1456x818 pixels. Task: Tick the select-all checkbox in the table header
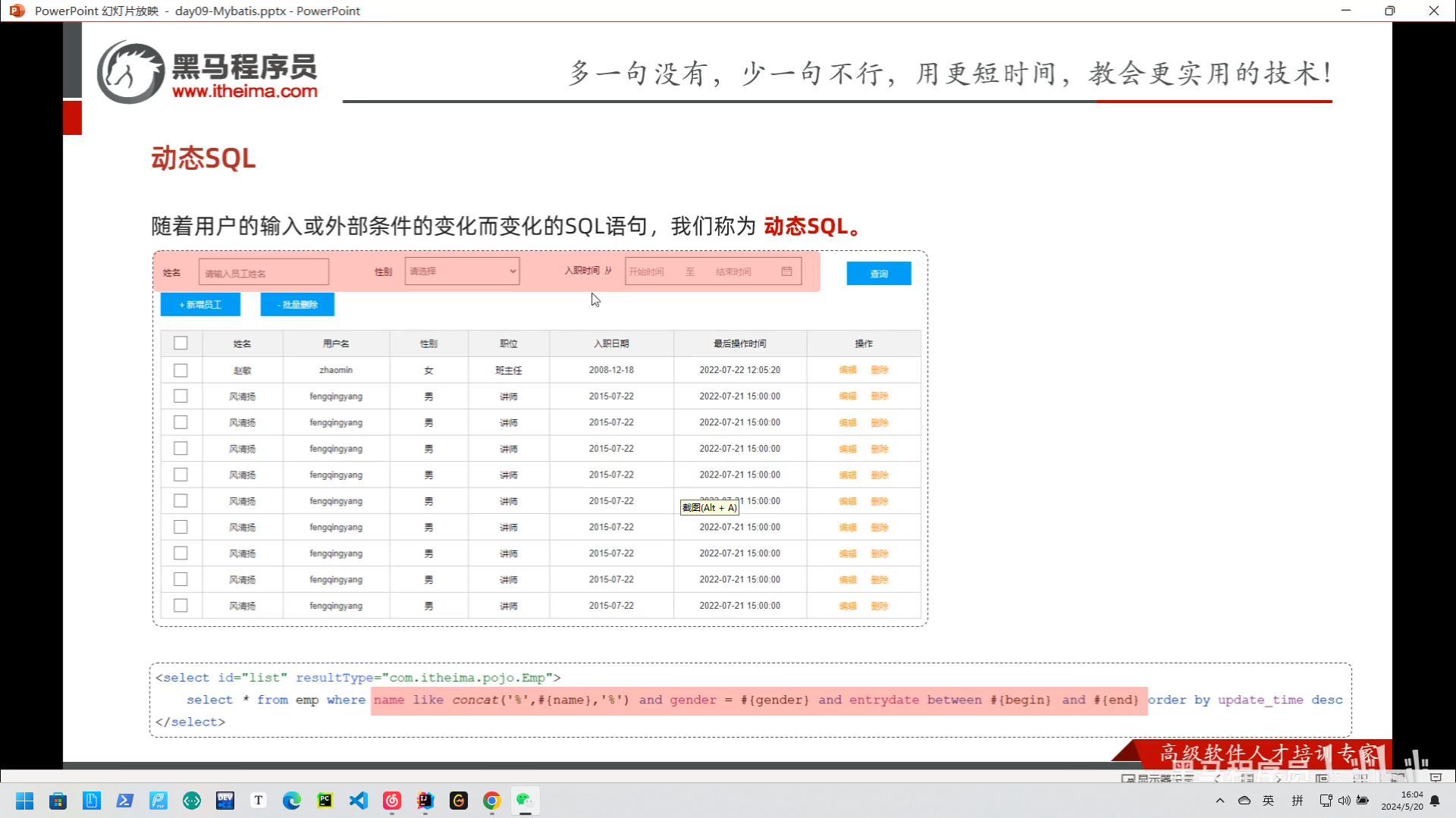tap(180, 343)
